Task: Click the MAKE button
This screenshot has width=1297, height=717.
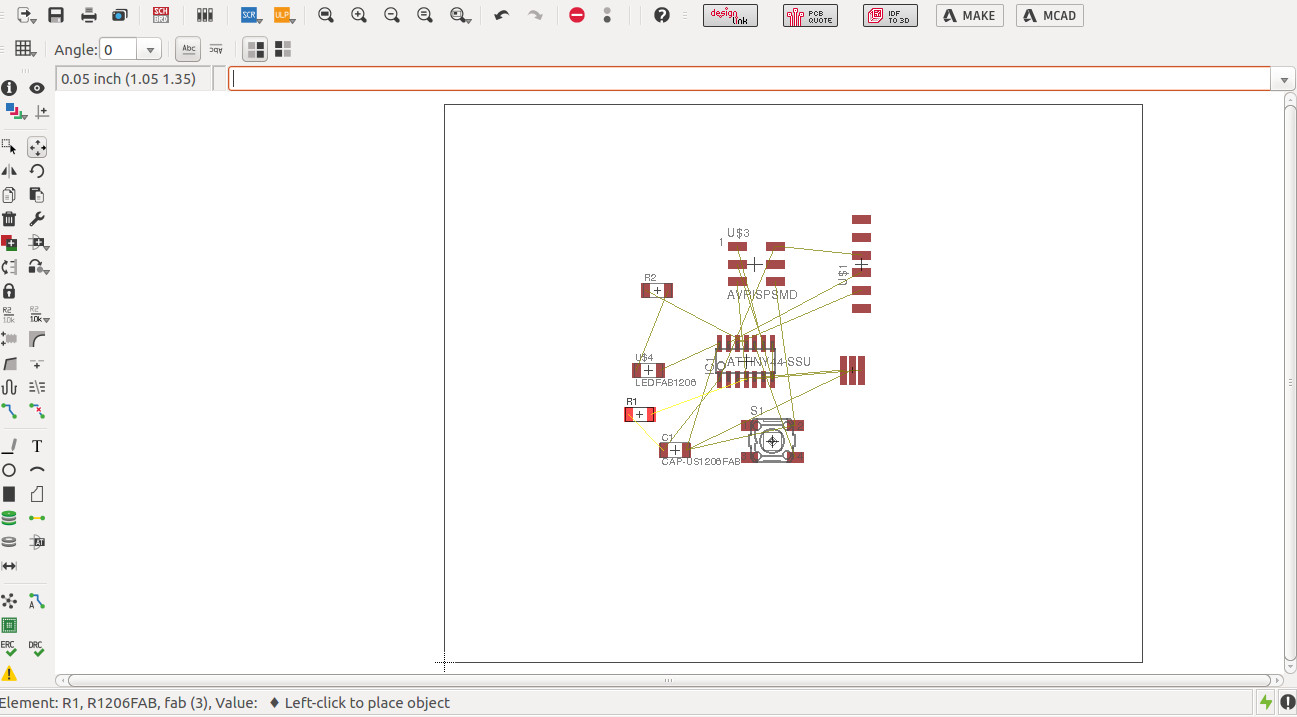Action: [970, 15]
